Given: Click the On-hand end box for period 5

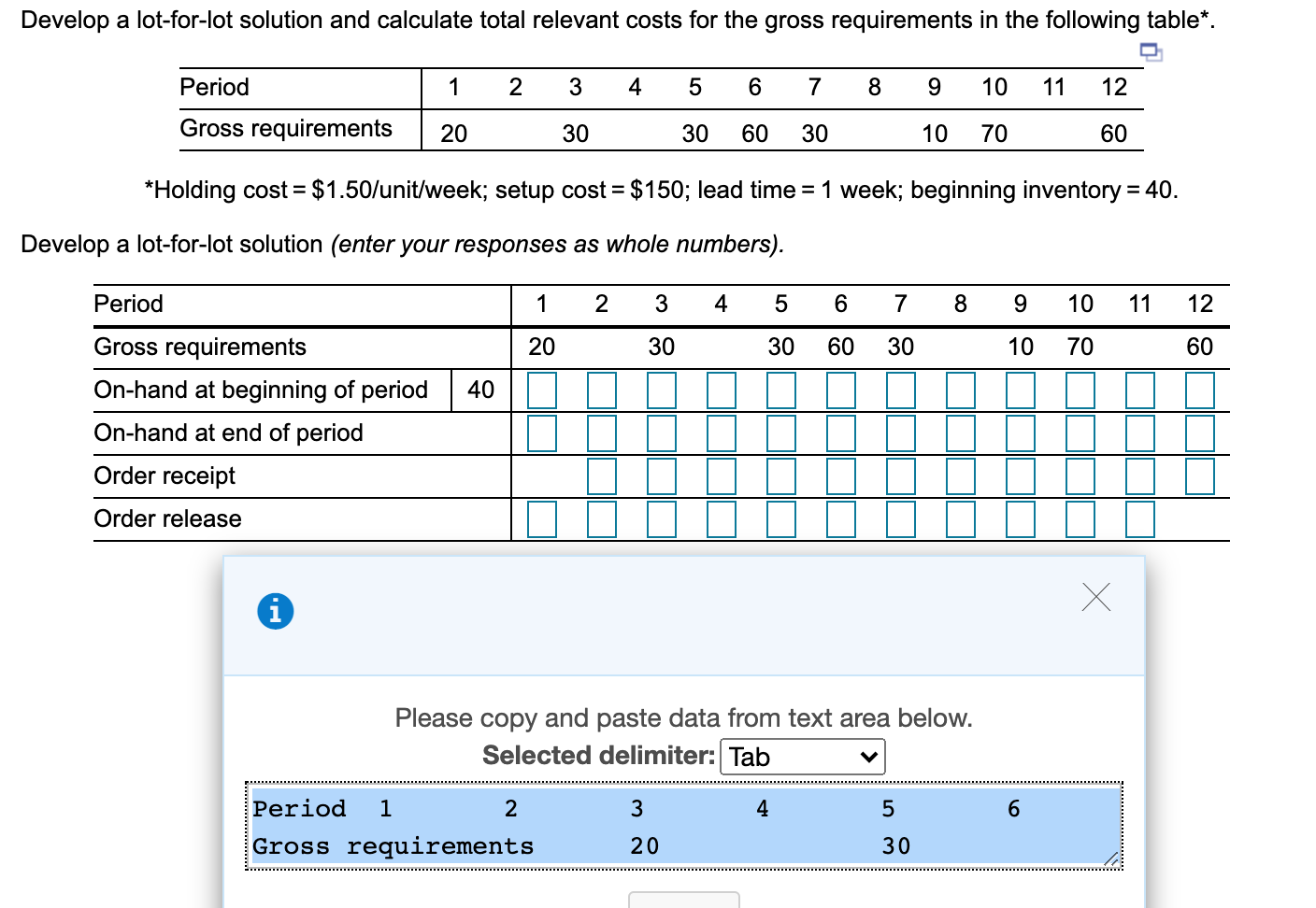Looking at the screenshot, I should (x=781, y=433).
